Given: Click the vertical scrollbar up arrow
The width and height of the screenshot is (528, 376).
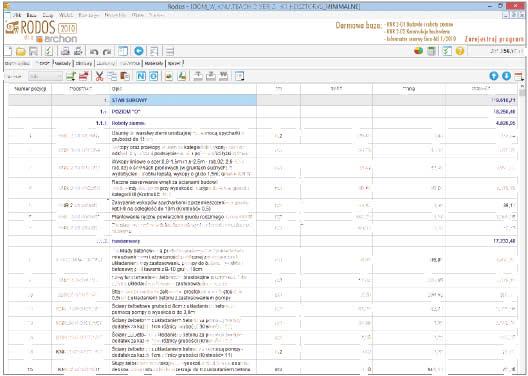Looking at the screenshot, I should pos(522,87).
